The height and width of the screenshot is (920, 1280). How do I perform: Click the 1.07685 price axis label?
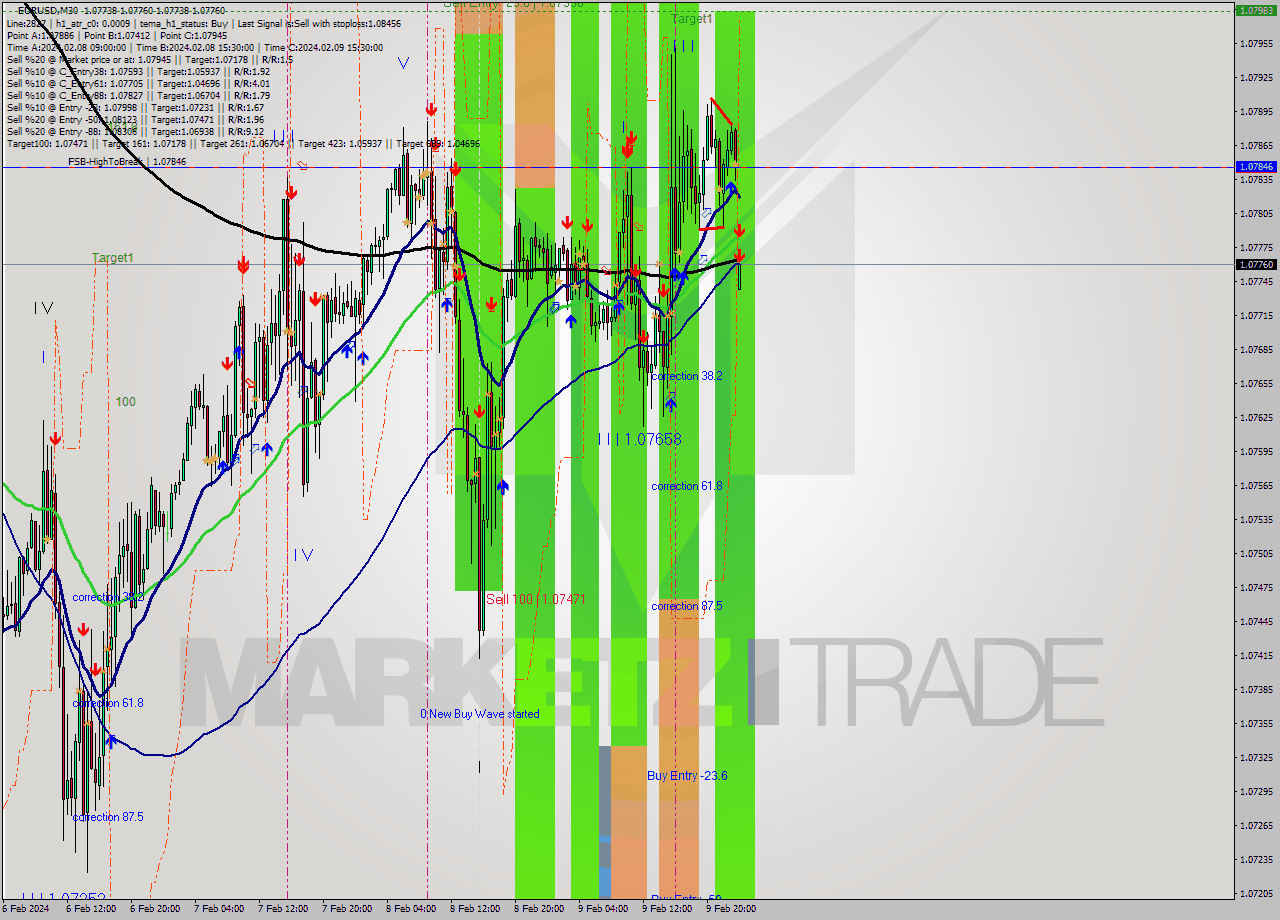click(x=1256, y=349)
